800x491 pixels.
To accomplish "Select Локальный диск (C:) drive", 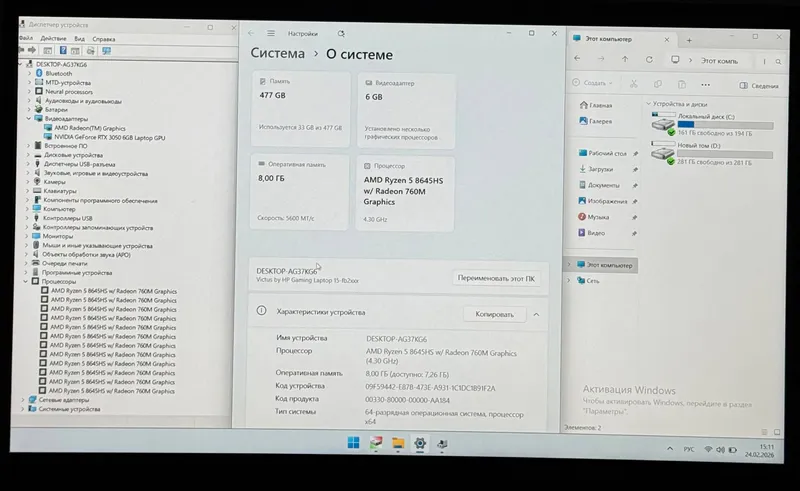I will point(712,125).
